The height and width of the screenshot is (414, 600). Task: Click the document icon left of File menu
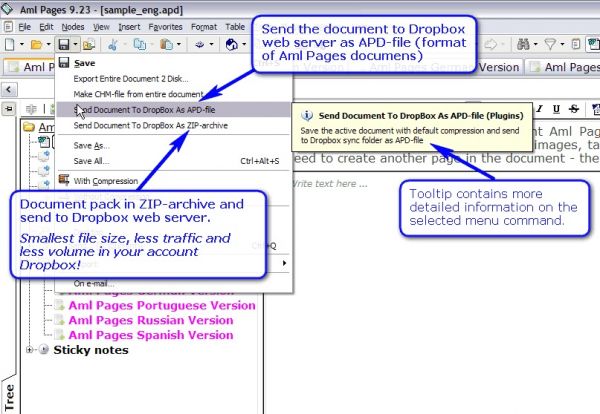(x=8, y=27)
